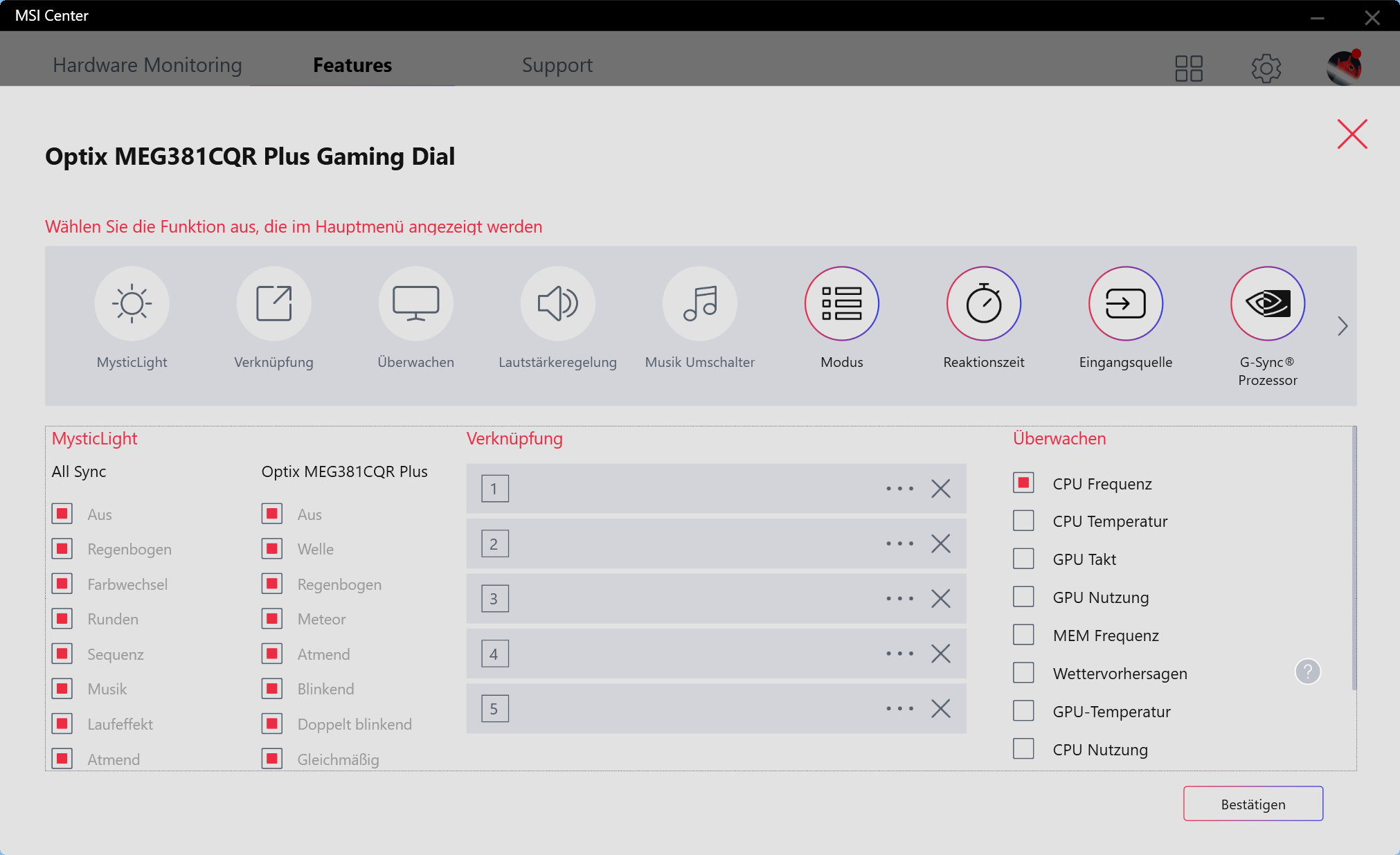Enable the GPU Takt checkbox
Viewport: 1400px width, 855px height.
click(1023, 559)
